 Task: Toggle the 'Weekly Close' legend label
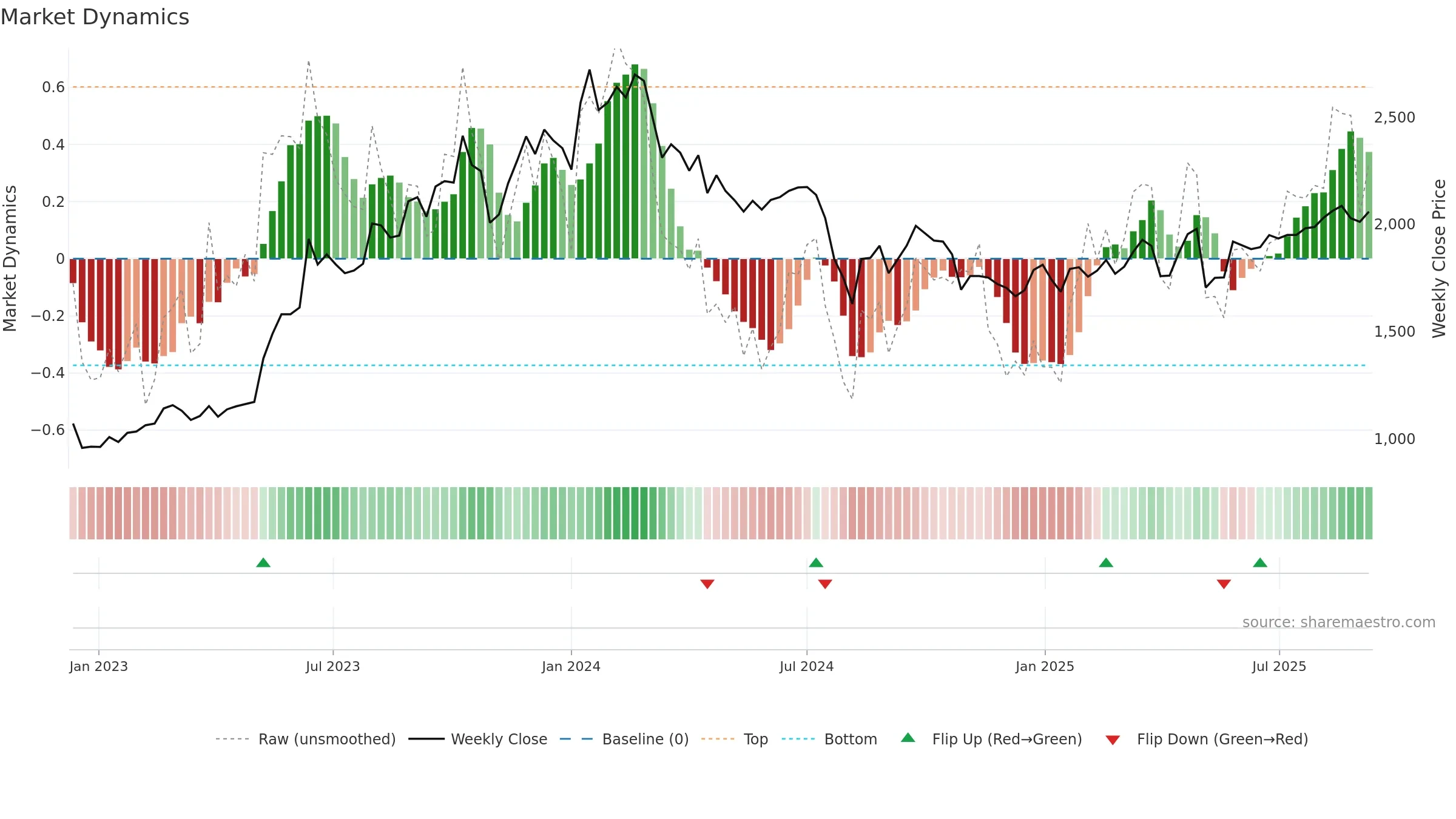[499, 739]
